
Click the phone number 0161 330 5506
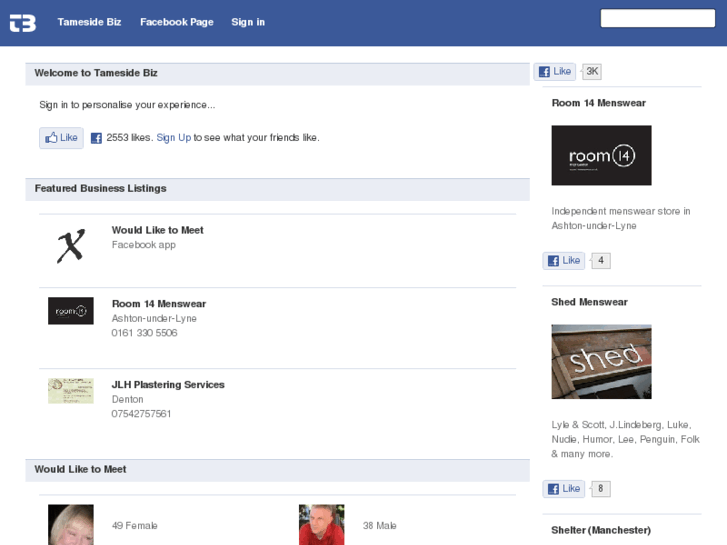[144, 333]
